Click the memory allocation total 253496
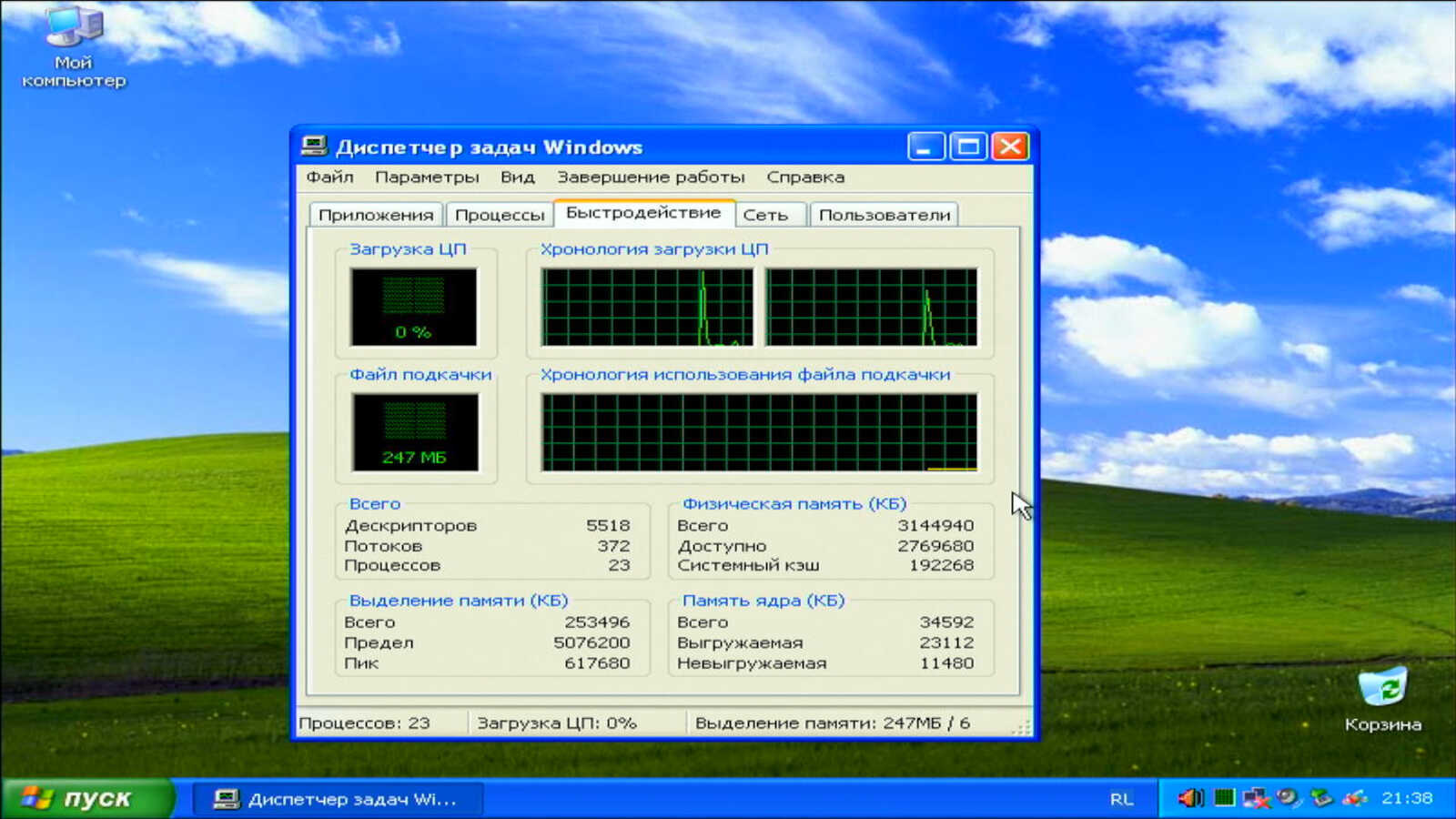This screenshot has height=819, width=1456. [x=597, y=622]
